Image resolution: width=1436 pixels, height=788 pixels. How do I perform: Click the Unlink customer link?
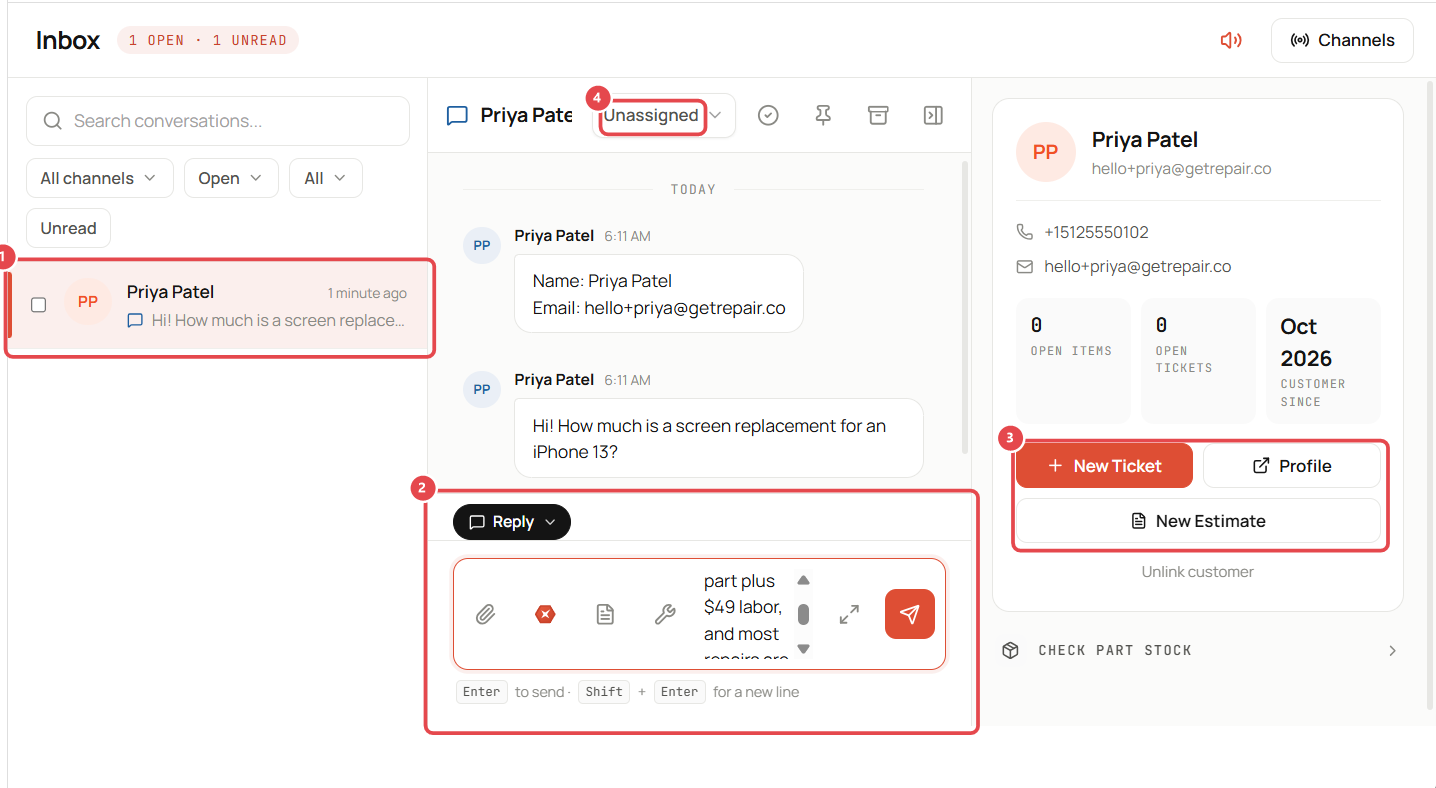[1198, 572]
